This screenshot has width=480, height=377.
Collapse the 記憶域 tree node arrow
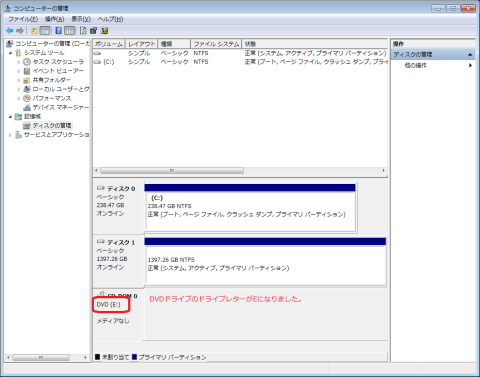[x=10, y=116]
